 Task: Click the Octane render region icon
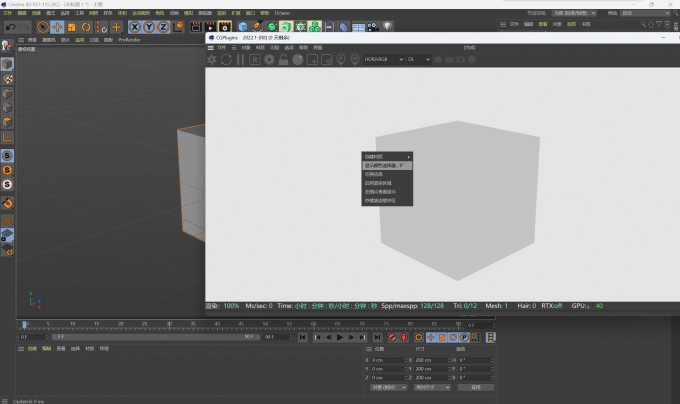(x=312, y=59)
